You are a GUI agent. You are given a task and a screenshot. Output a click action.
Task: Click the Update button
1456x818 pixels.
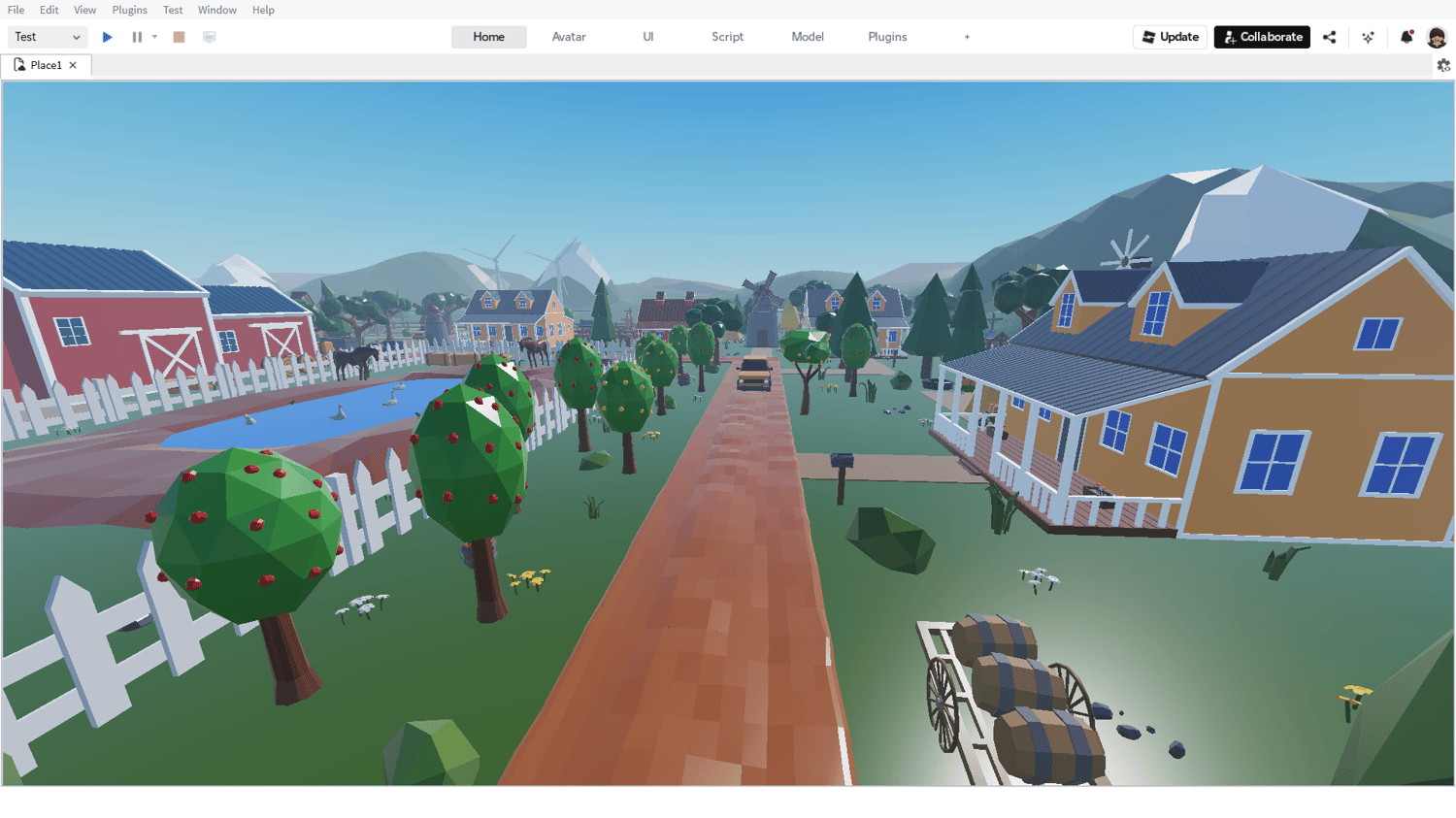pyautogui.click(x=1171, y=37)
